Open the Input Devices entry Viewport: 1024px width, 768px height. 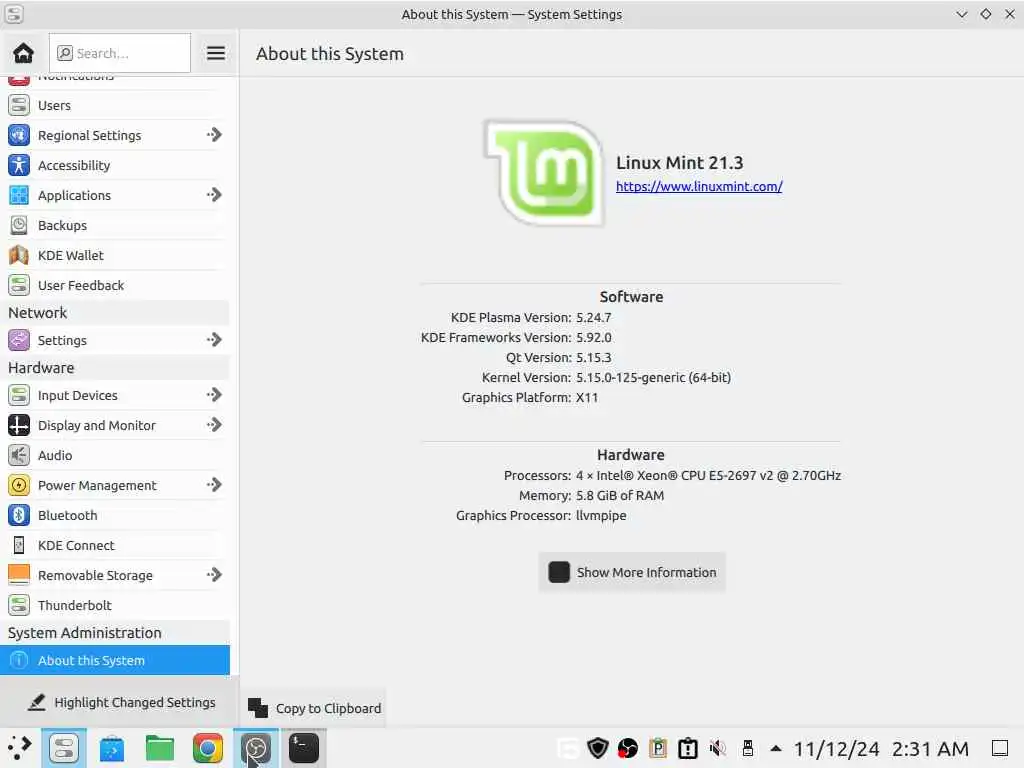[115, 395]
